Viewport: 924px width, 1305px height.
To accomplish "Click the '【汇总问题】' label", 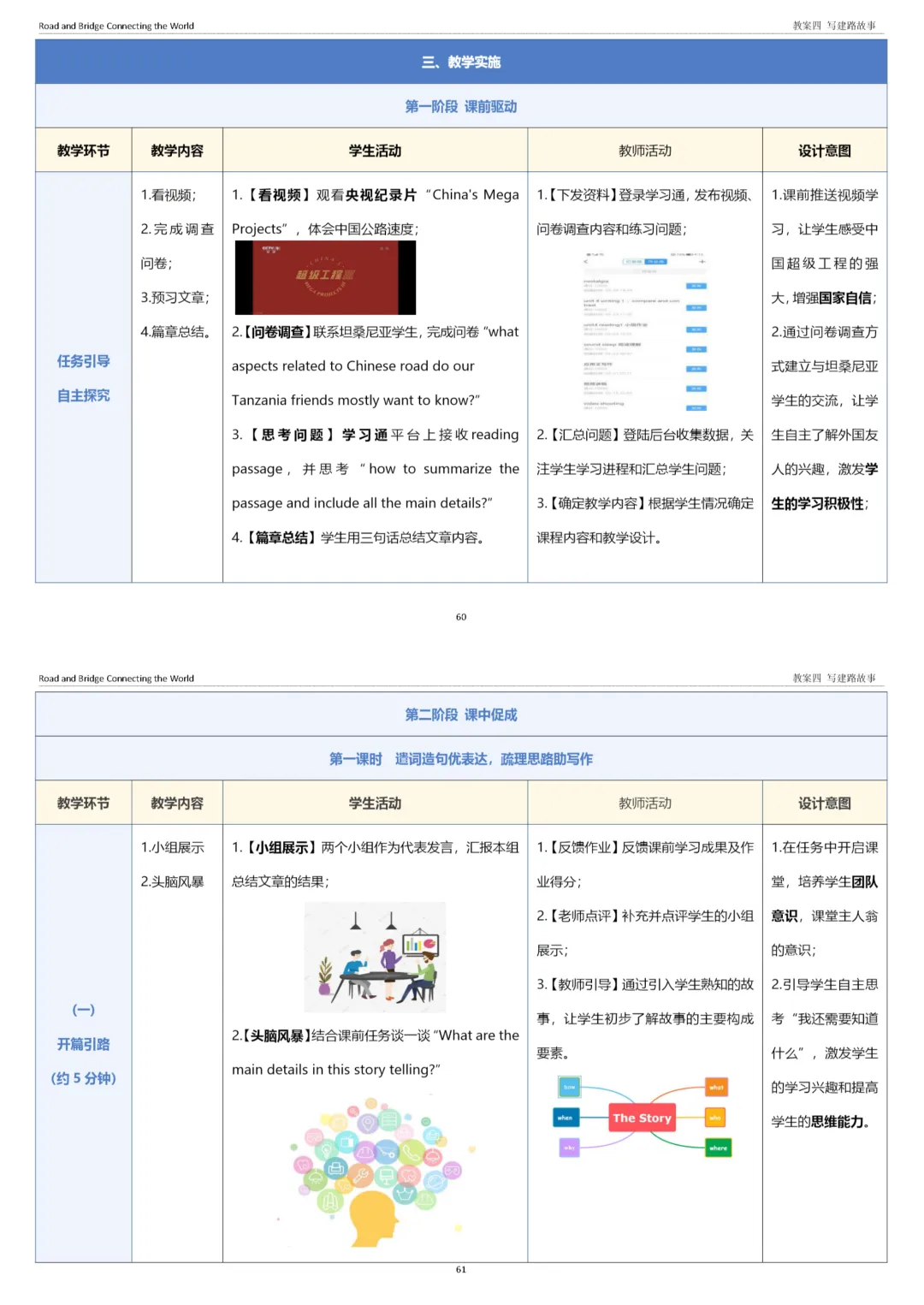I will (586, 435).
